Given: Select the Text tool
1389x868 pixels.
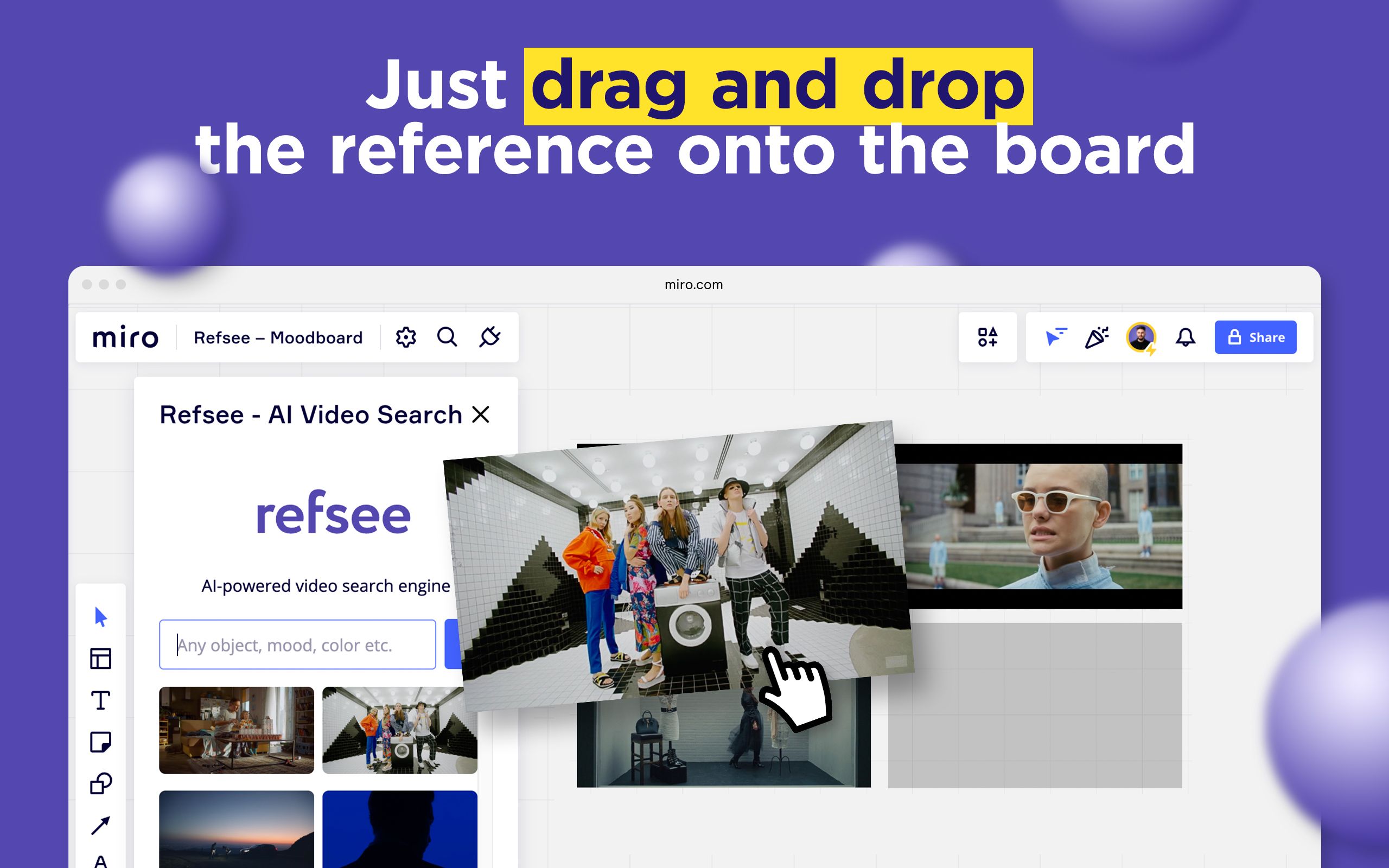Looking at the screenshot, I should (100, 700).
